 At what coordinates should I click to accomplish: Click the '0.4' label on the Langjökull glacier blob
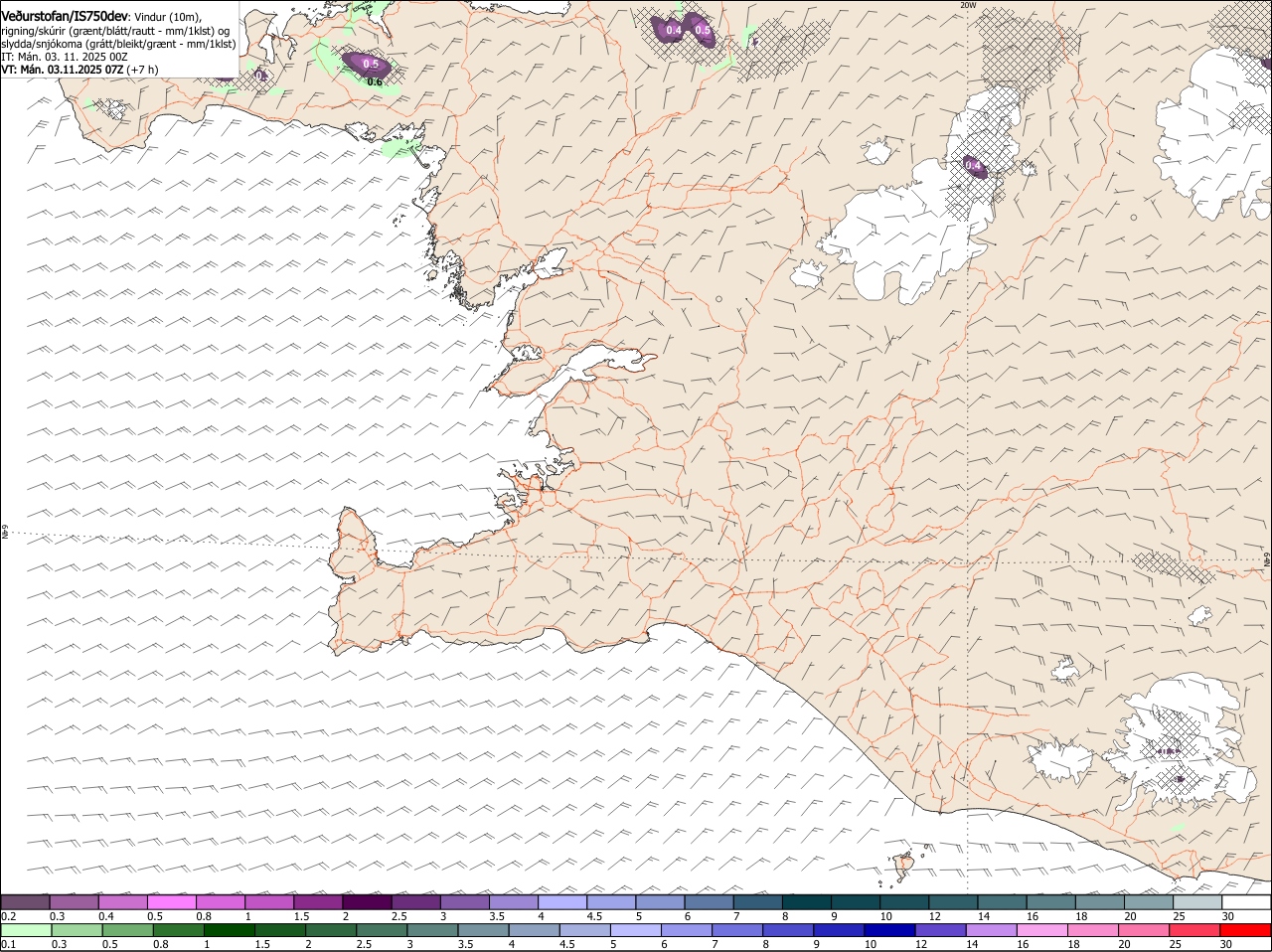point(972,165)
